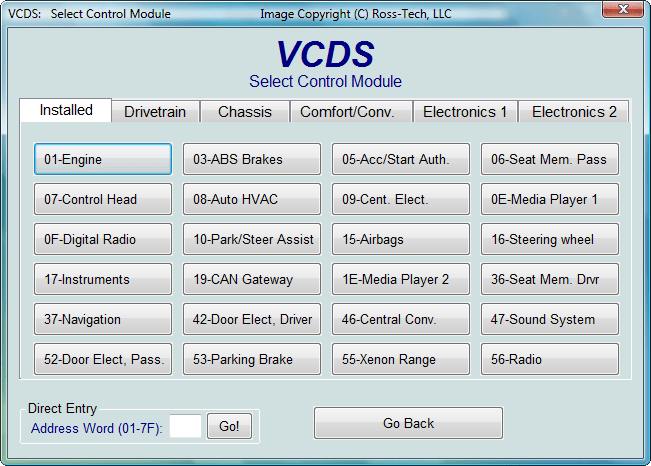Open the 01-Engine control module
651x466 pixels.
point(103,159)
